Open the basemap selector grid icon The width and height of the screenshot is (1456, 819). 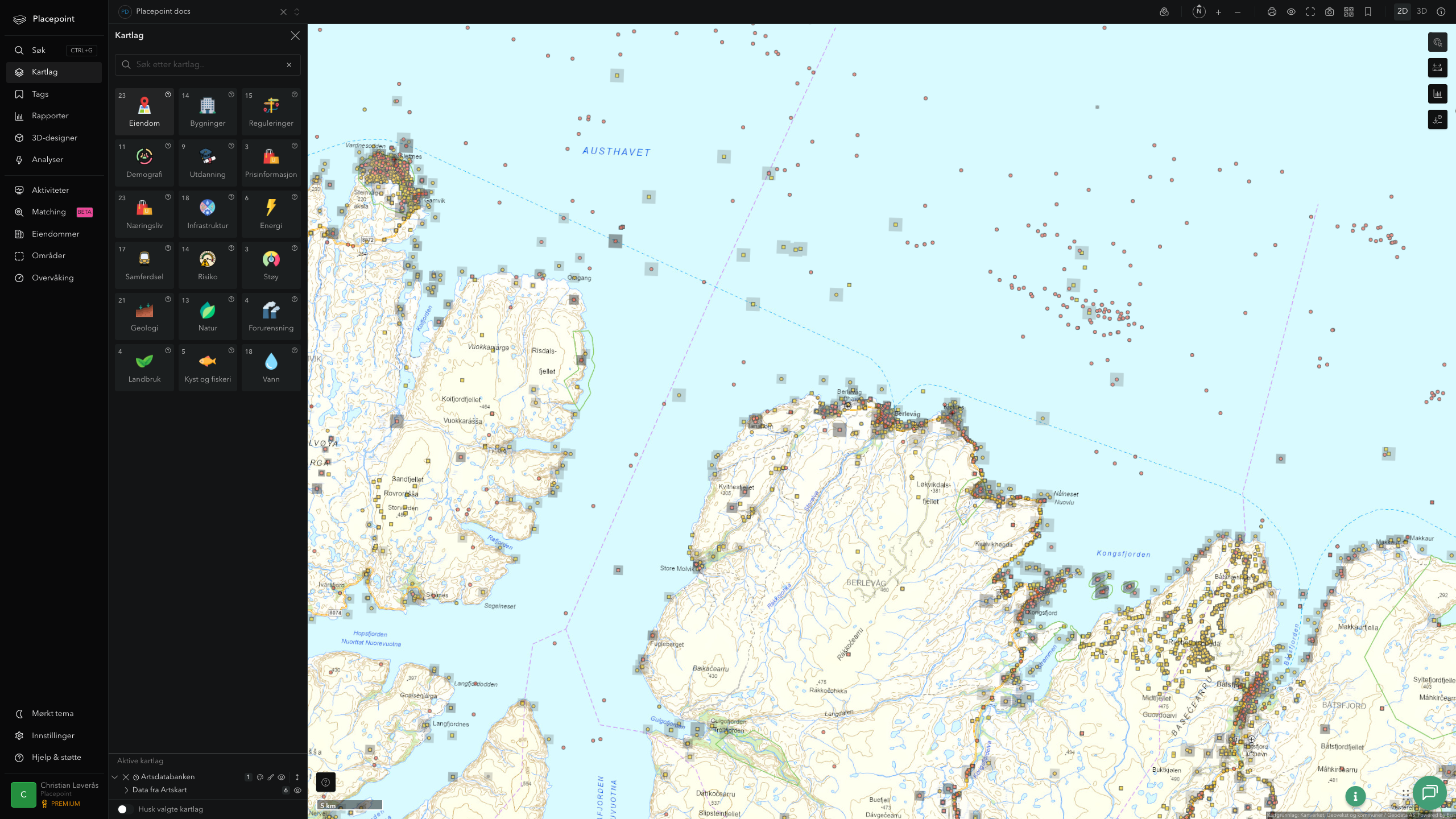pos(1349,12)
